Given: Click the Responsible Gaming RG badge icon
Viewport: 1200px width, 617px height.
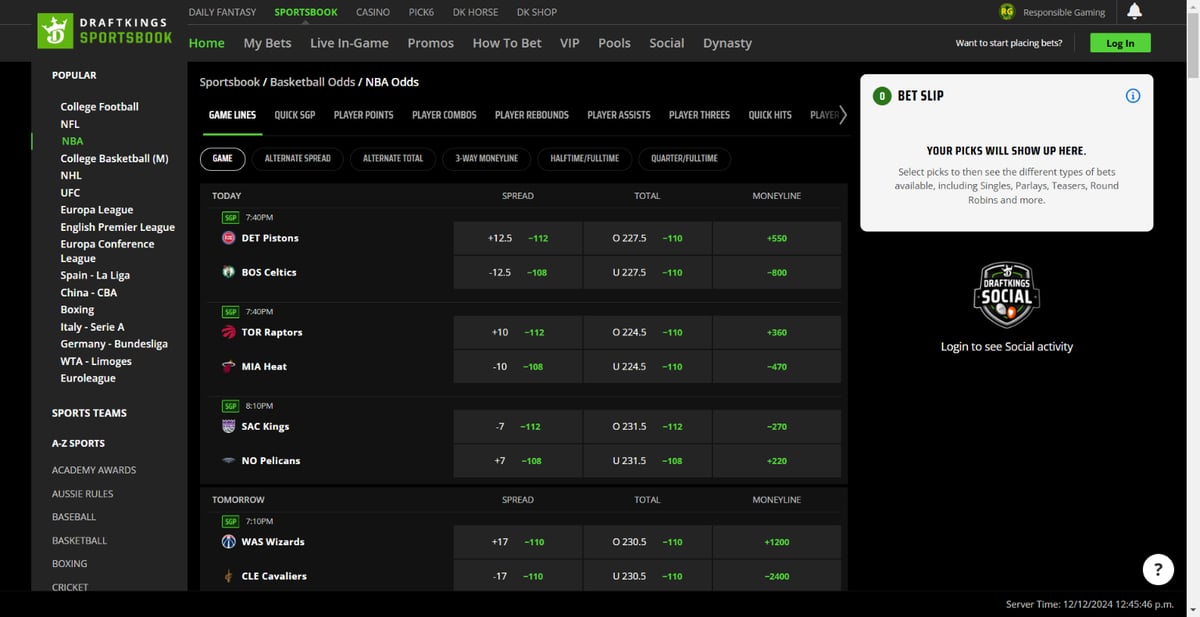Looking at the screenshot, I should [1007, 12].
